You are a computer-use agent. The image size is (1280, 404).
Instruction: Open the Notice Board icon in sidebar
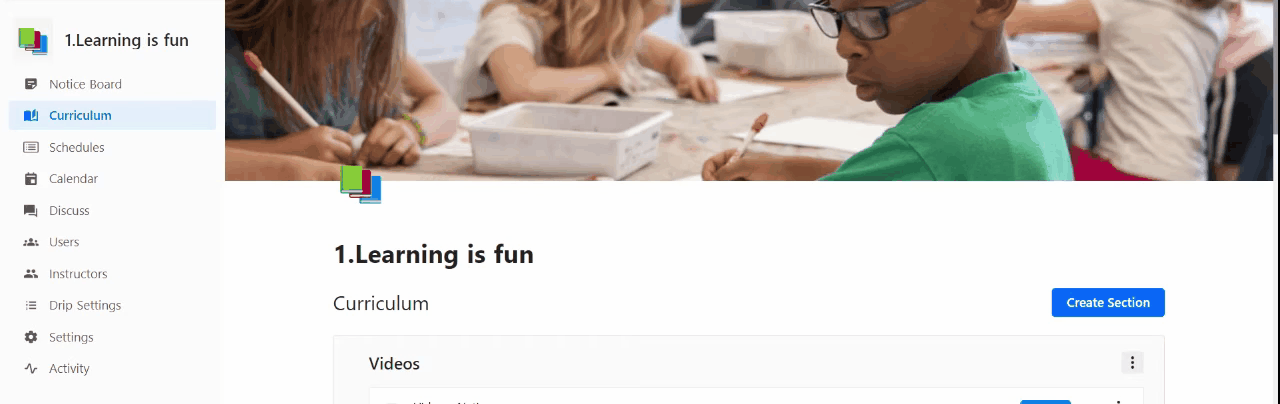(31, 84)
